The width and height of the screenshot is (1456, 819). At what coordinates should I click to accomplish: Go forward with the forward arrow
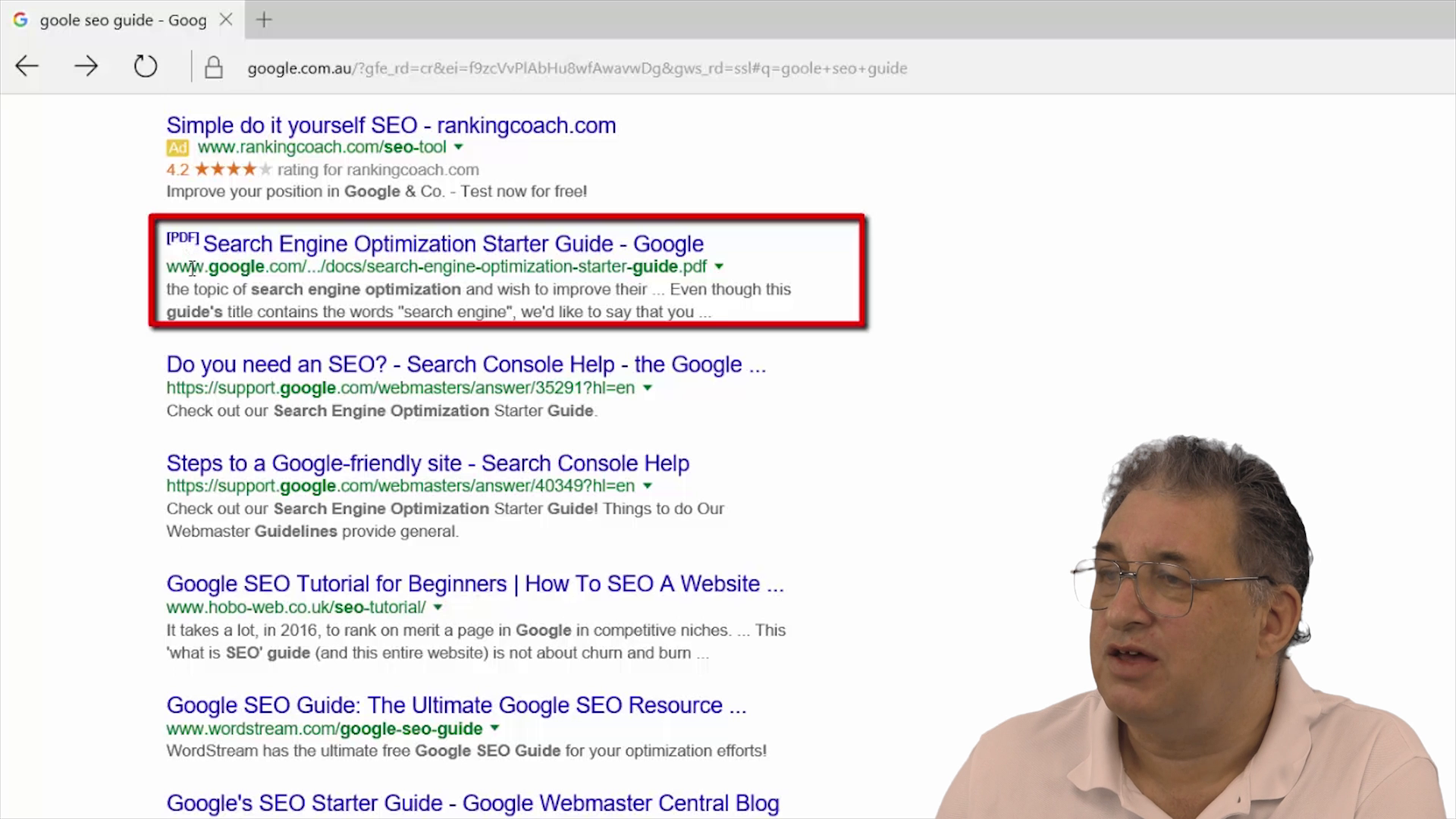(x=86, y=67)
